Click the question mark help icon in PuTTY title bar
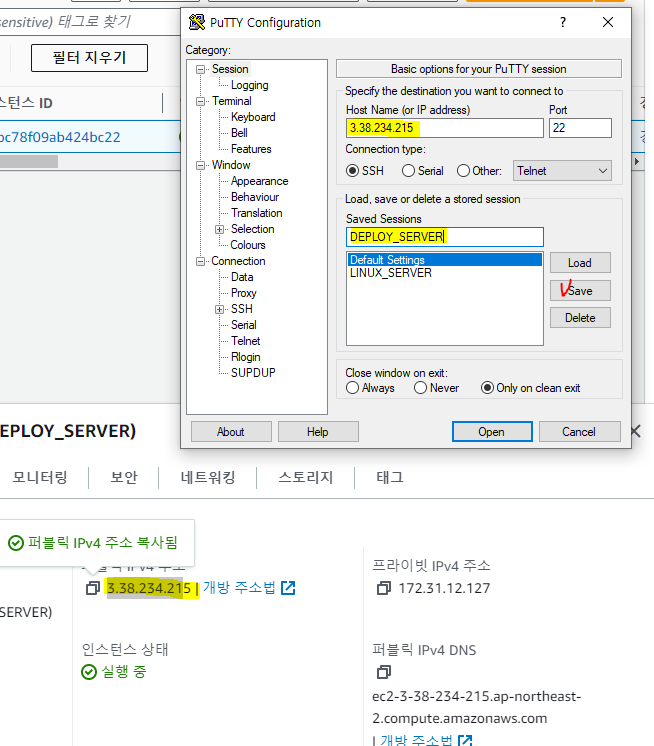 (x=563, y=22)
